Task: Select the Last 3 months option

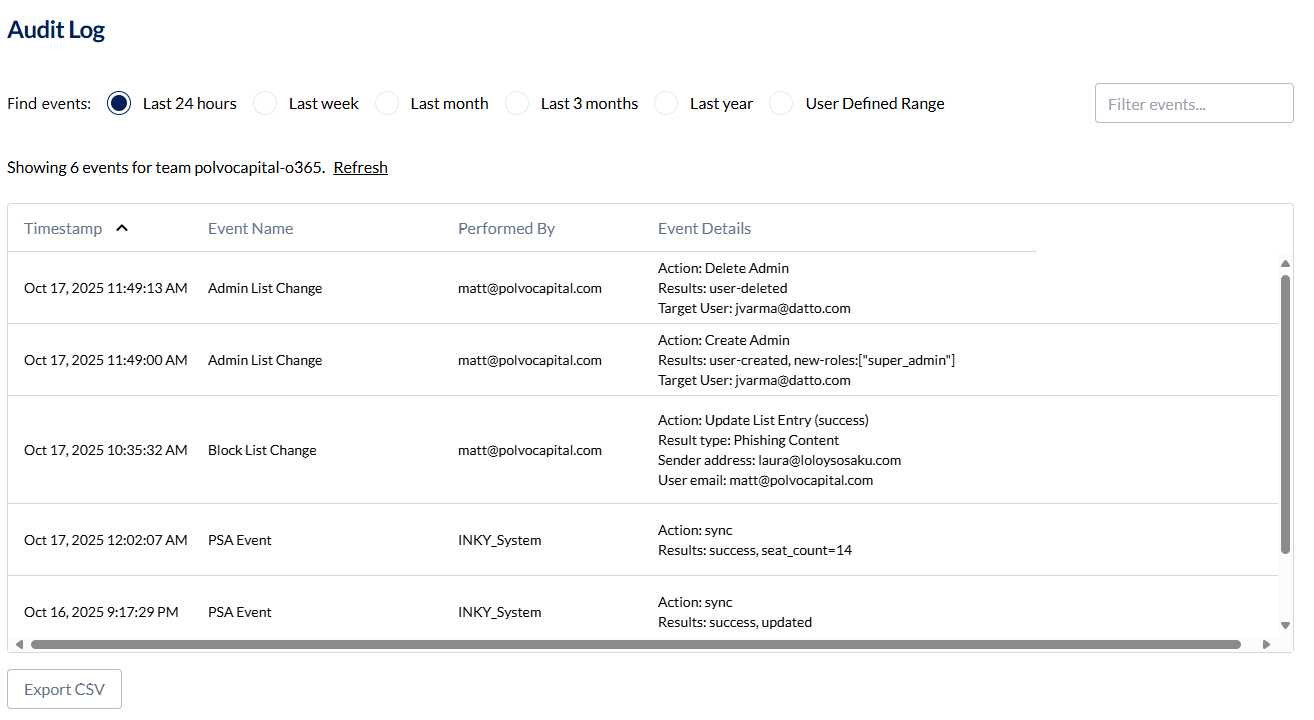Action: (517, 103)
